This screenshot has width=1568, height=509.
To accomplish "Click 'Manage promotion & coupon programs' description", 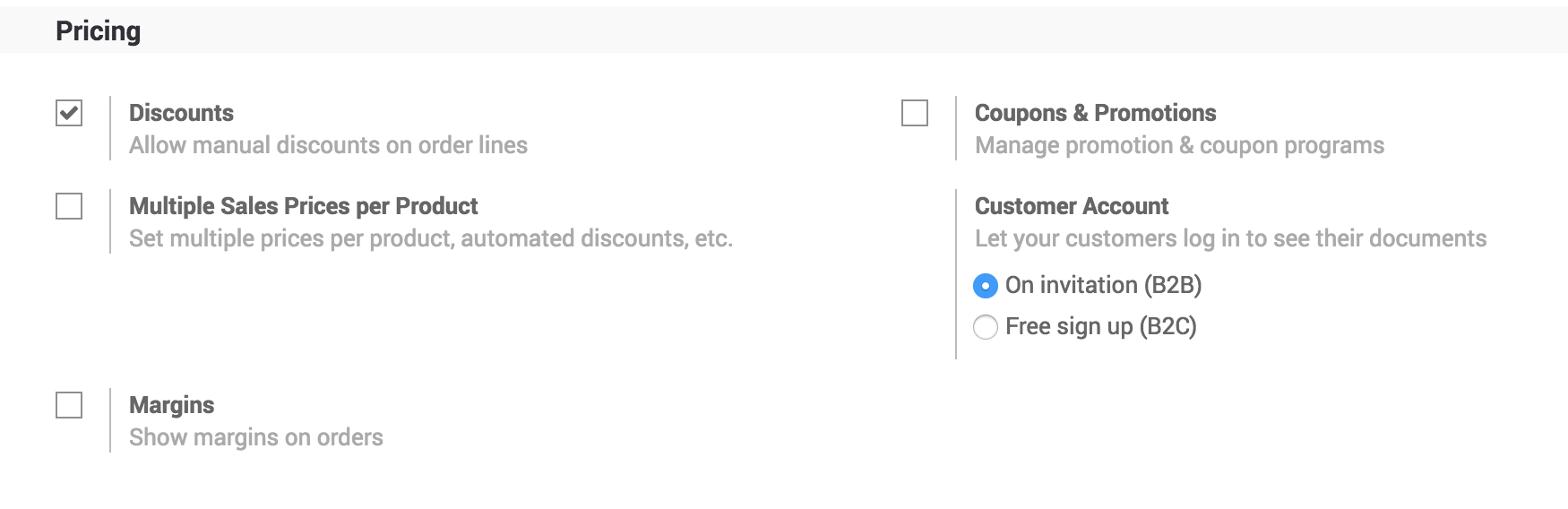I will (1179, 145).
